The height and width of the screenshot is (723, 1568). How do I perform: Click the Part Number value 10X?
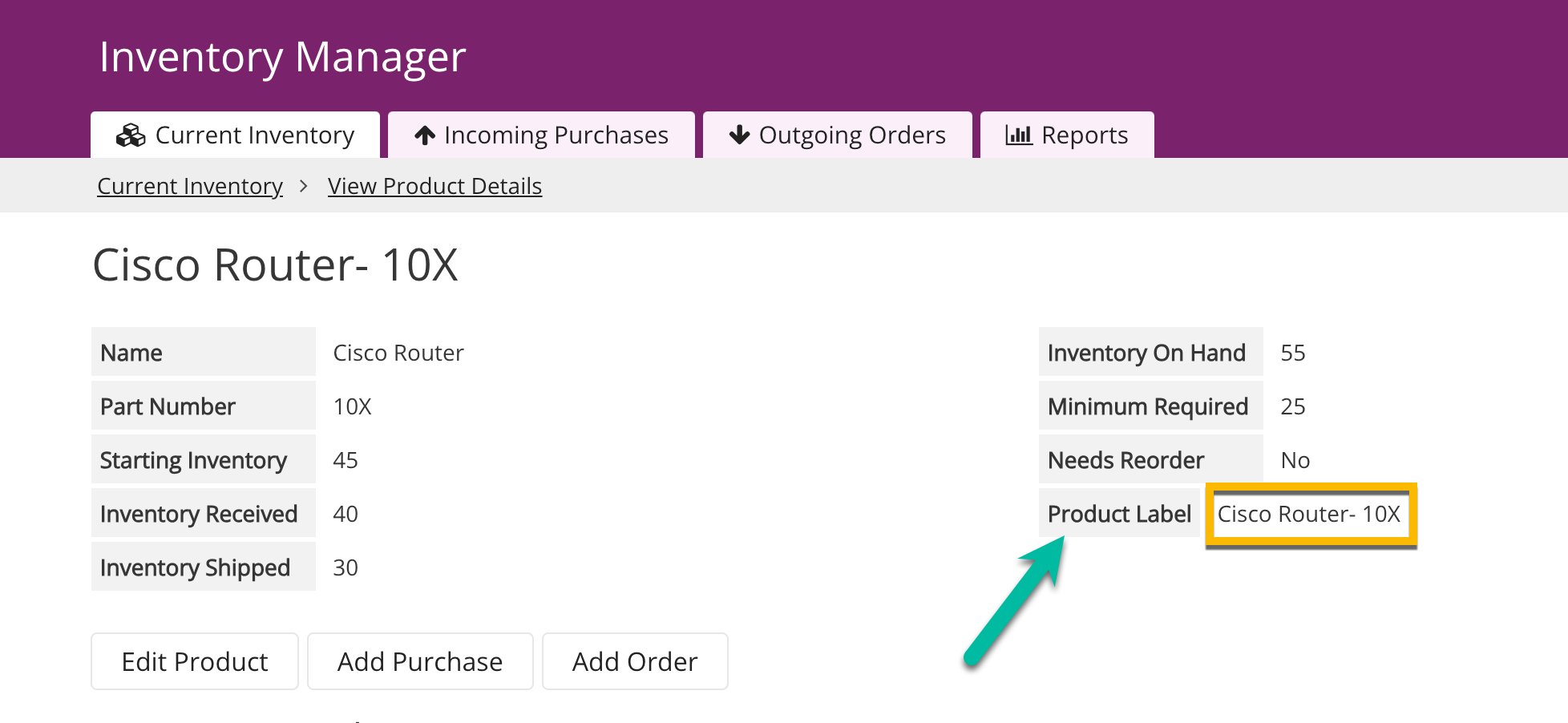click(352, 406)
